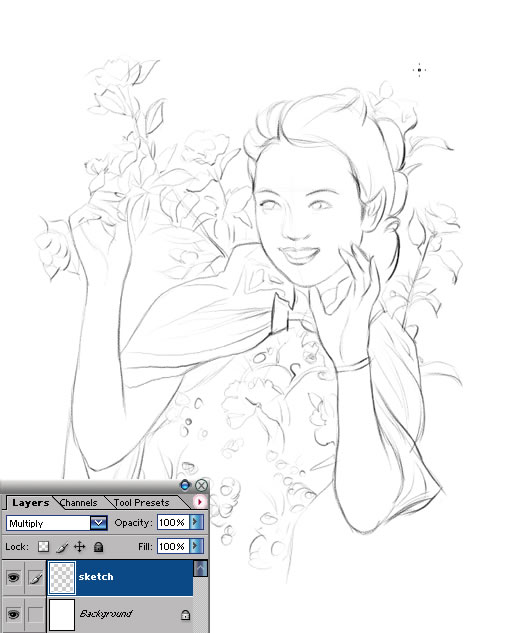Hide the Background layer

pos(13,614)
